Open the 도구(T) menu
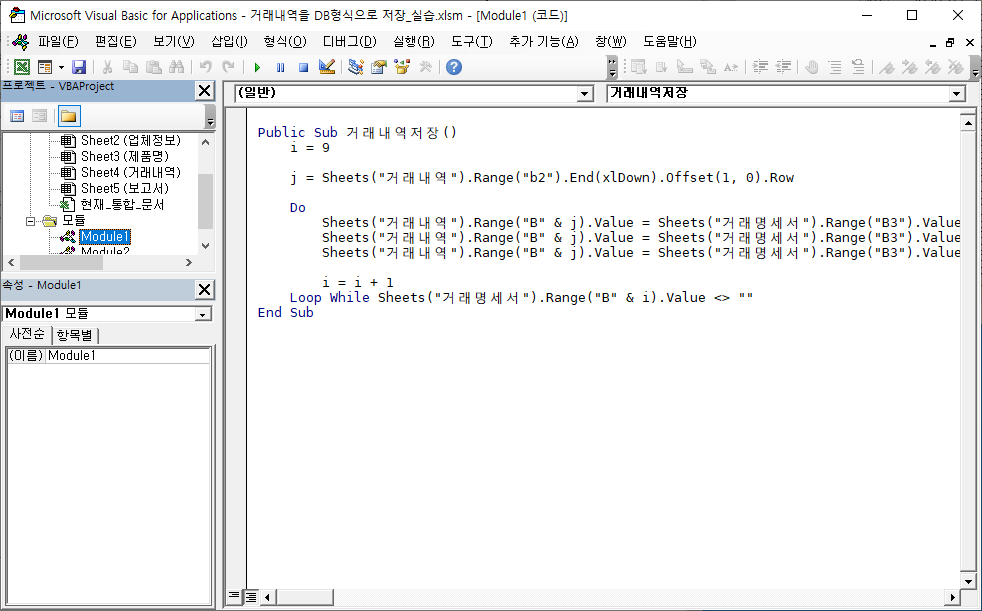 coord(472,42)
